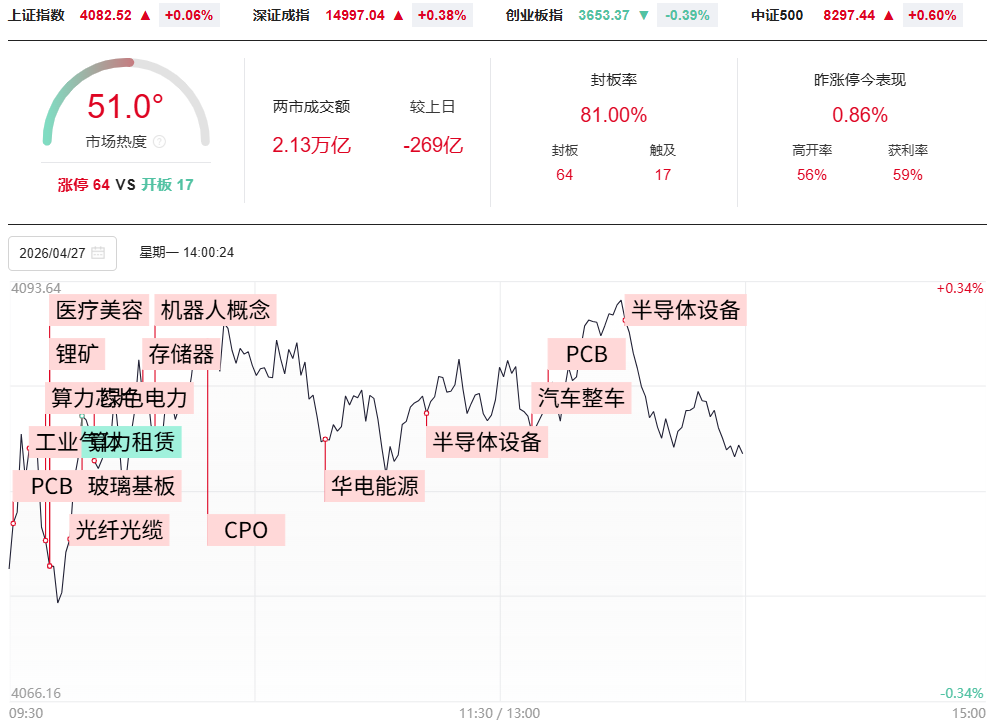The height and width of the screenshot is (726, 994).
Task: Open the calendar icon in date field
Action: pos(98,253)
